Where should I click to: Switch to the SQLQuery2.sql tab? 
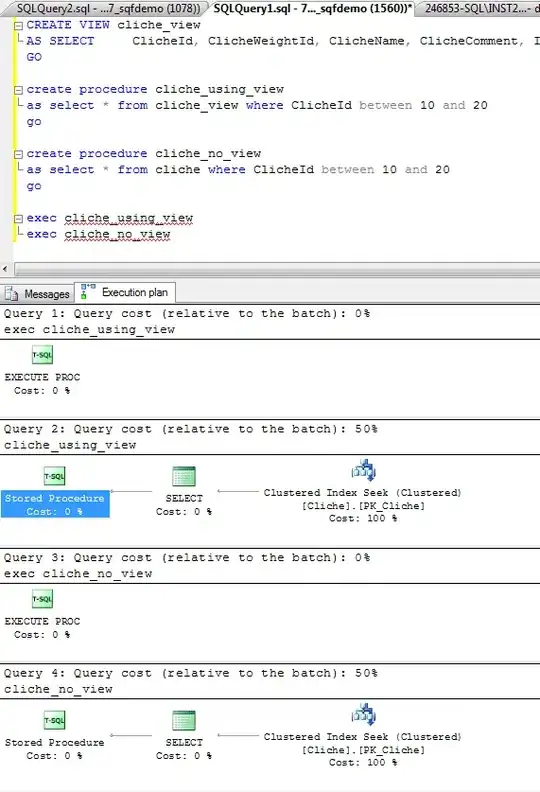108,9
